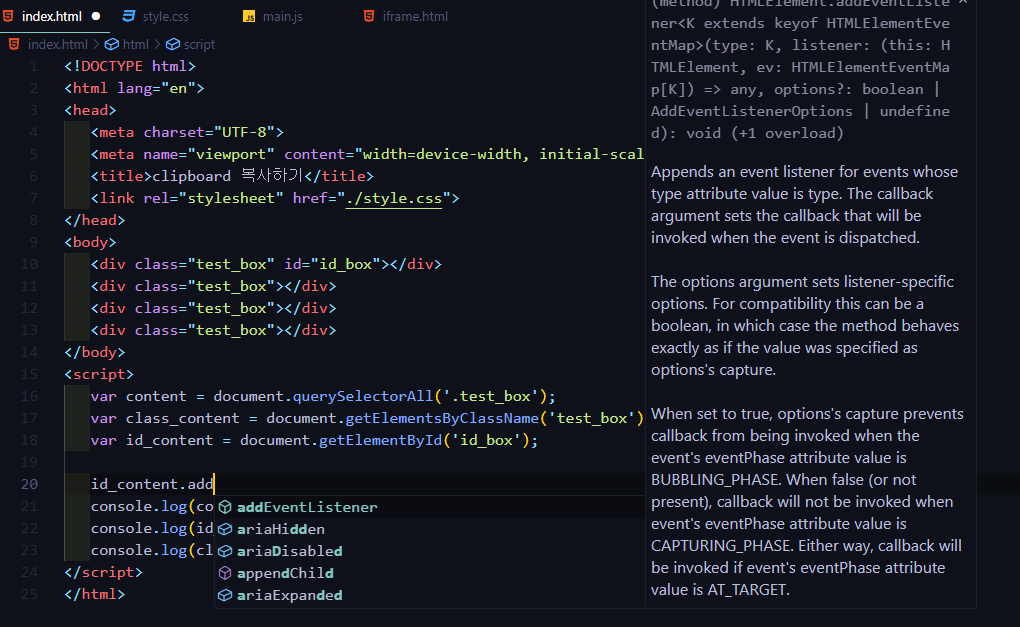Viewport: 1020px width, 627px height.
Task: Click the 'options argument sets' documentation paragraph
Action: click(x=805, y=325)
